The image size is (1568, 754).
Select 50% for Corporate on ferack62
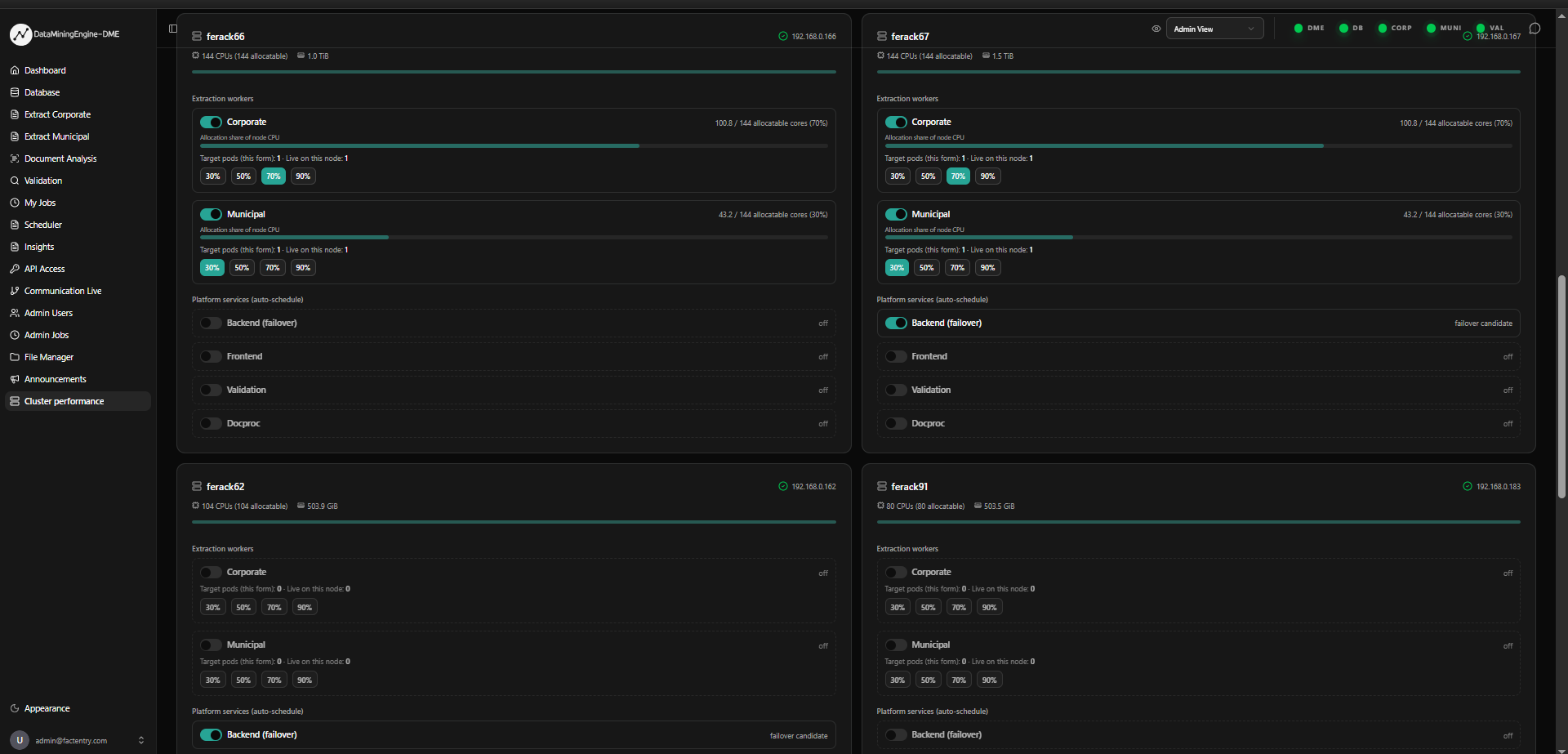pyautogui.click(x=243, y=607)
